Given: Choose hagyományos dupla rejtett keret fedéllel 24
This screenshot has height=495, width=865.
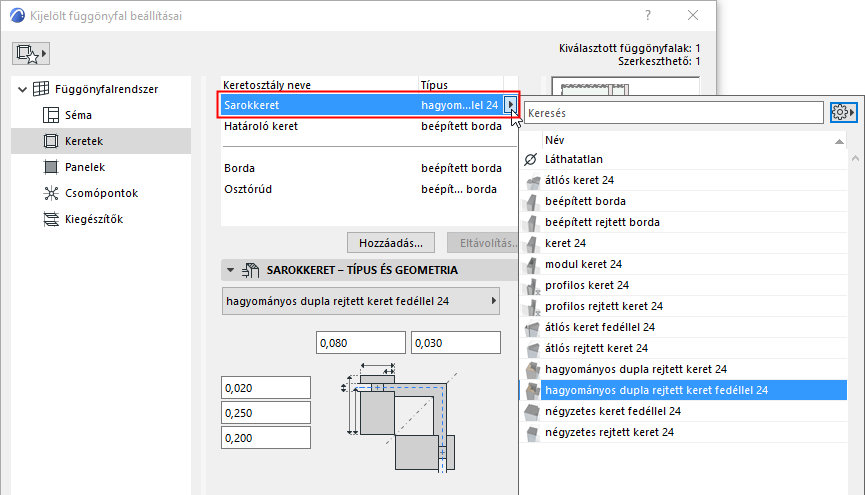Looking at the screenshot, I should coord(684,390).
